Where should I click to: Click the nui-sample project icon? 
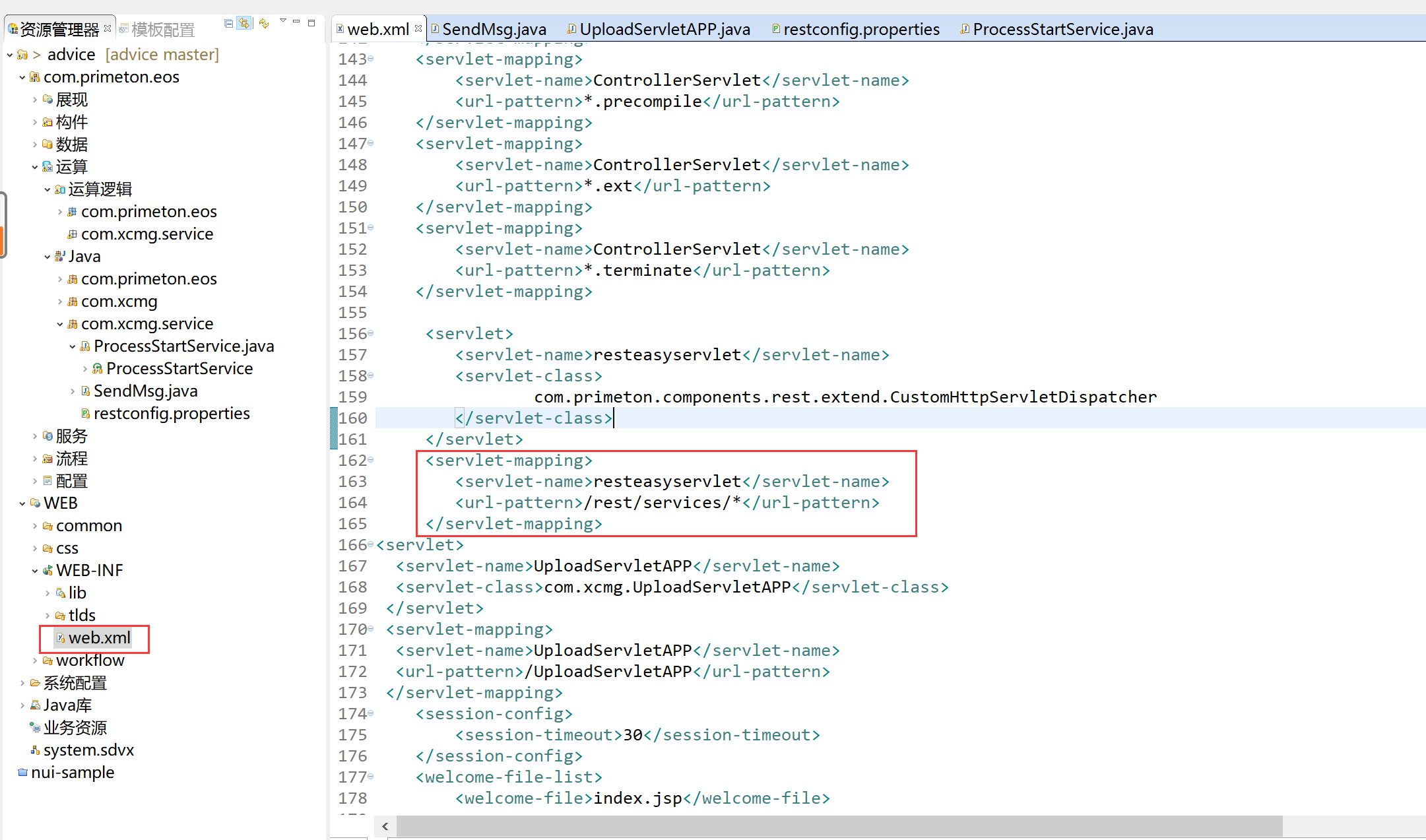click(x=22, y=773)
